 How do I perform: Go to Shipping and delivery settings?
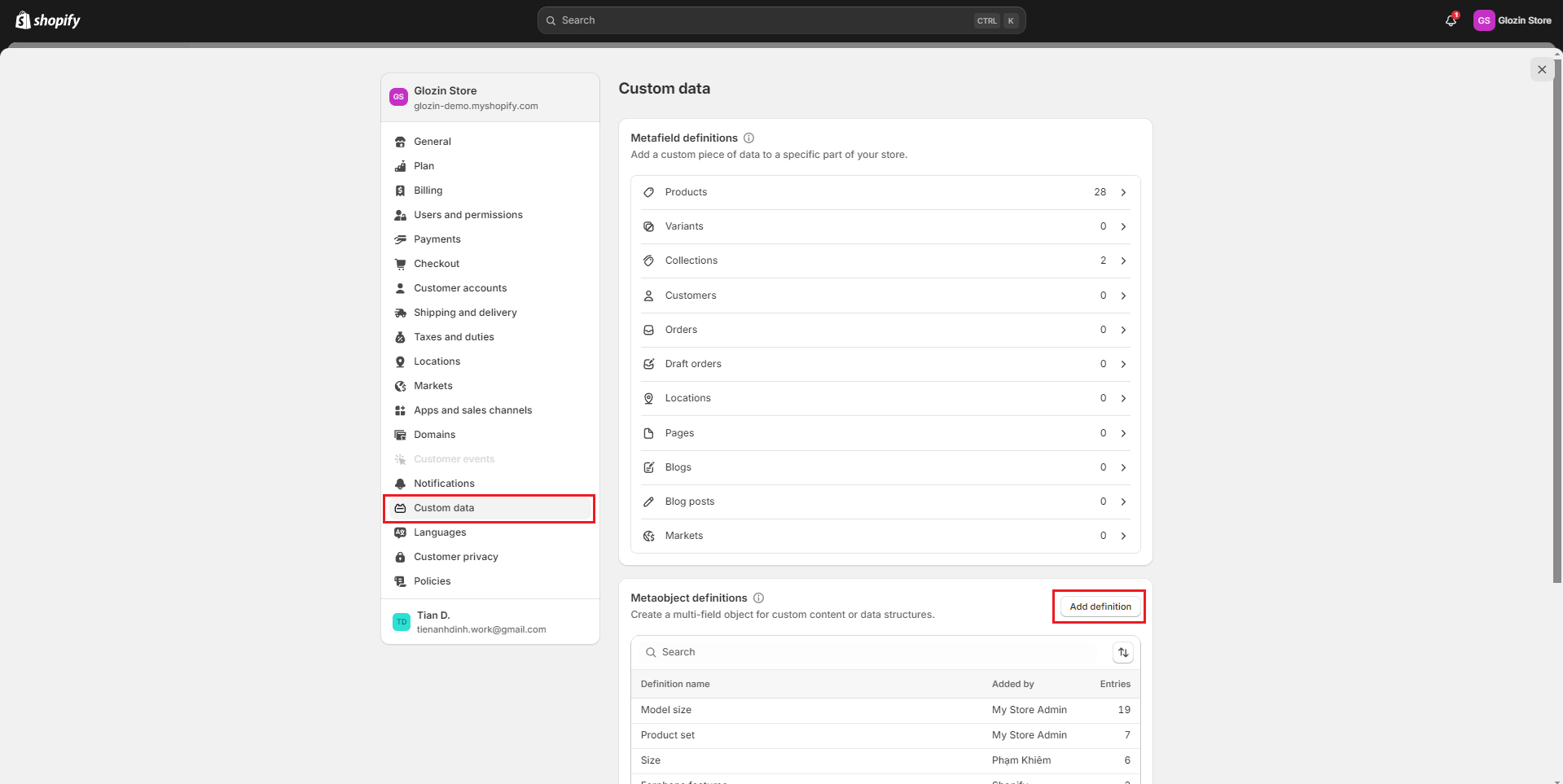pyautogui.click(x=464, y=313)
